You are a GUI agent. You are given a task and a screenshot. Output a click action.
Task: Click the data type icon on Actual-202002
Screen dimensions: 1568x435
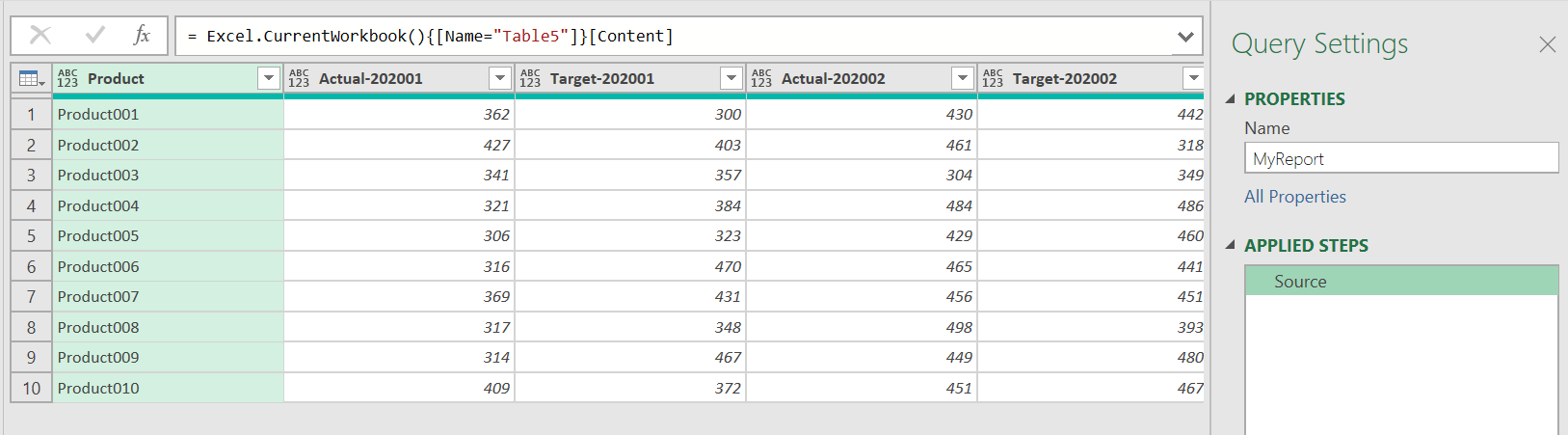761,78
